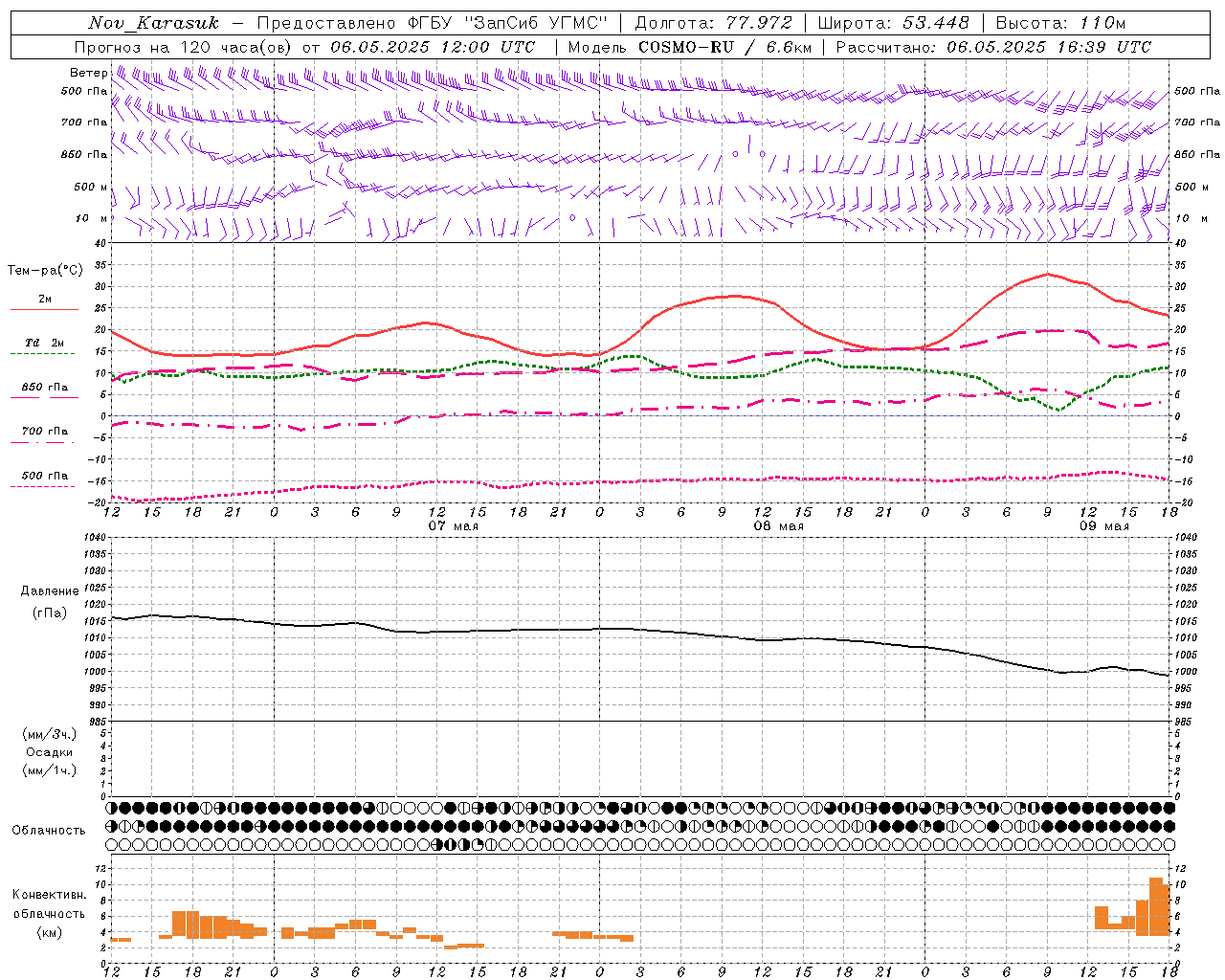1225x980 pixels.
Task: Click the Nov_Karasuk station title
Action: pyautogui.click(x=153, y=23)
